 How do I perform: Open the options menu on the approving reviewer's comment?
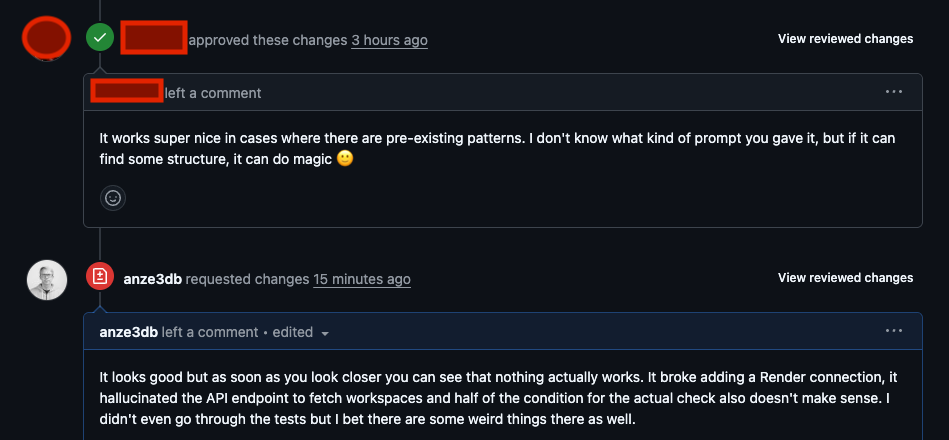[x=894, y=92]
